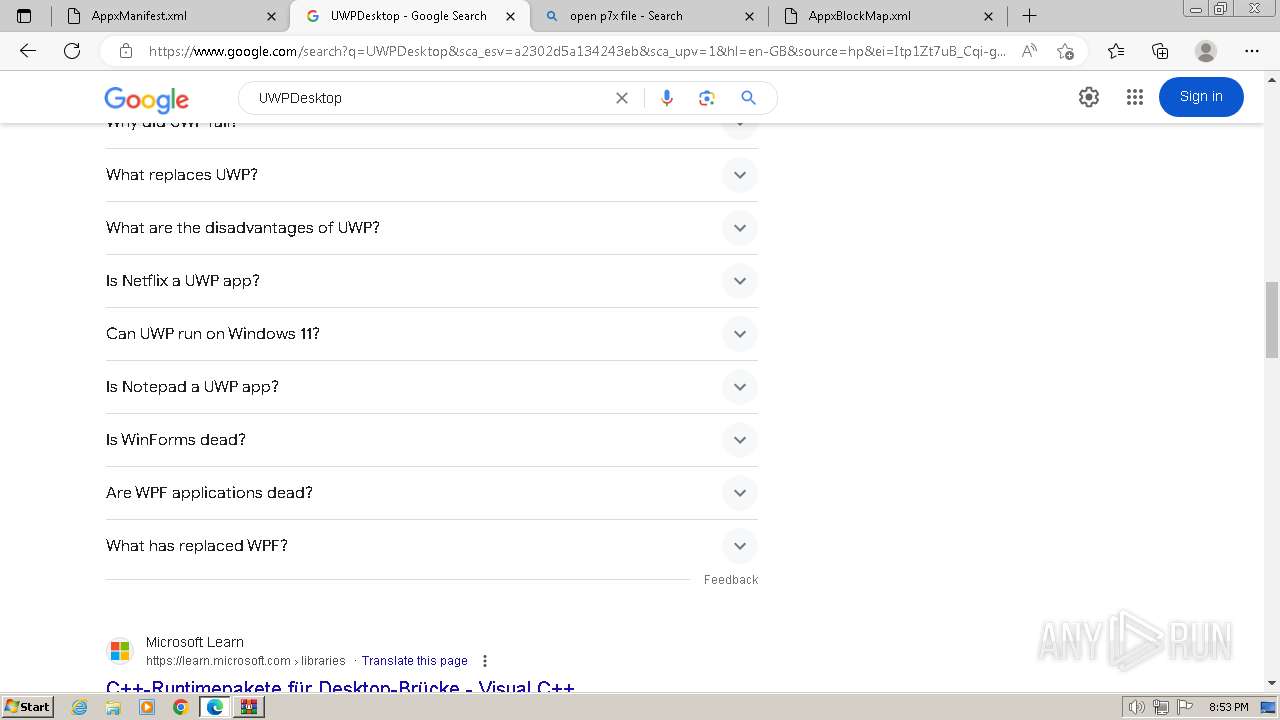
Task: Start voice search with microphone
Action: (x=667, y=98)
